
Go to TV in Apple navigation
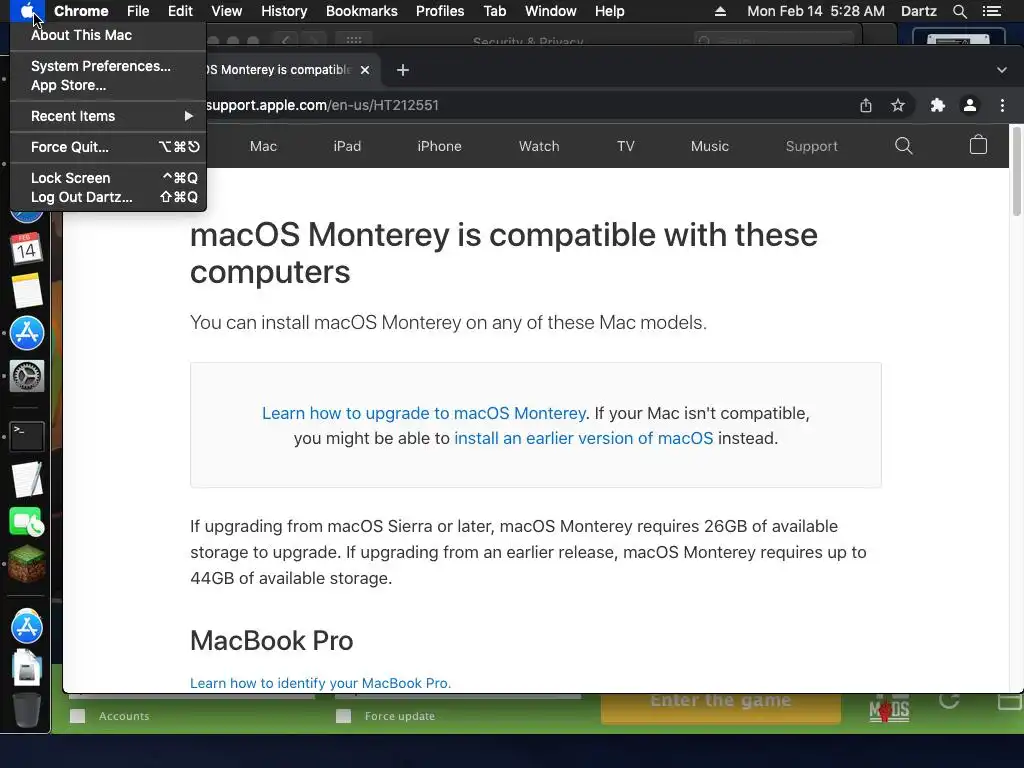[x=626, y=146]
